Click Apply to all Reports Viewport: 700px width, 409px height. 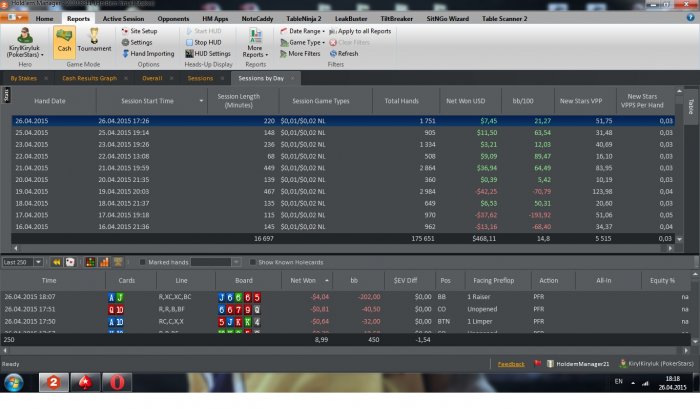coord(360,31)
